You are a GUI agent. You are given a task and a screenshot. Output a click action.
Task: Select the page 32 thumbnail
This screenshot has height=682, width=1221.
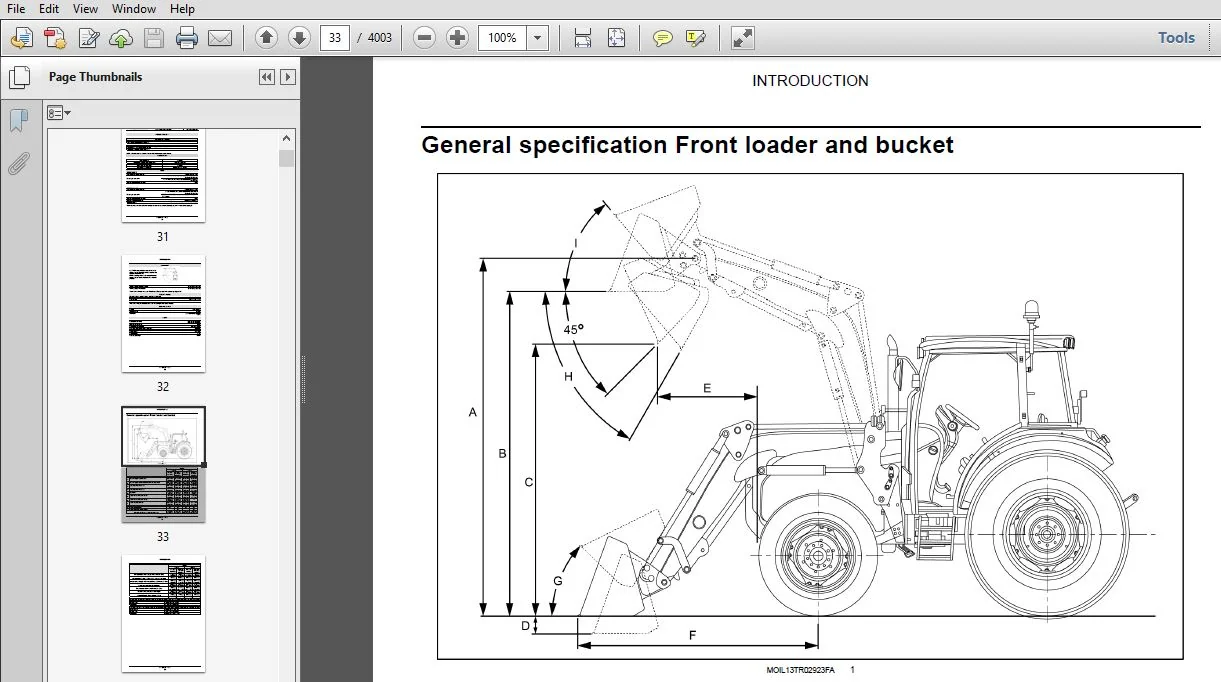point(163,314)
